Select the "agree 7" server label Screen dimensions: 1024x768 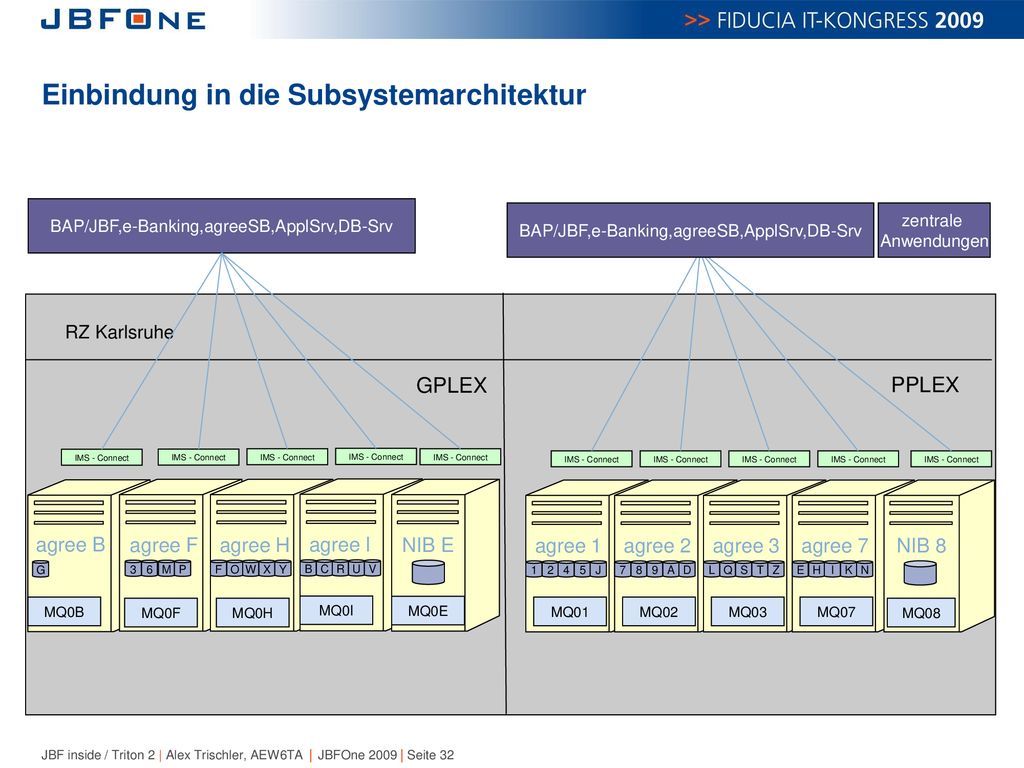pos(835,546)
